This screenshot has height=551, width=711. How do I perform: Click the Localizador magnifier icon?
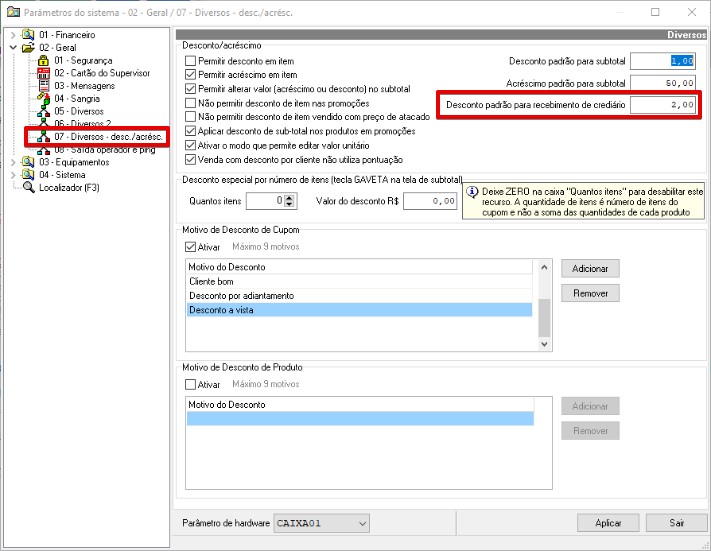point(29,187)
